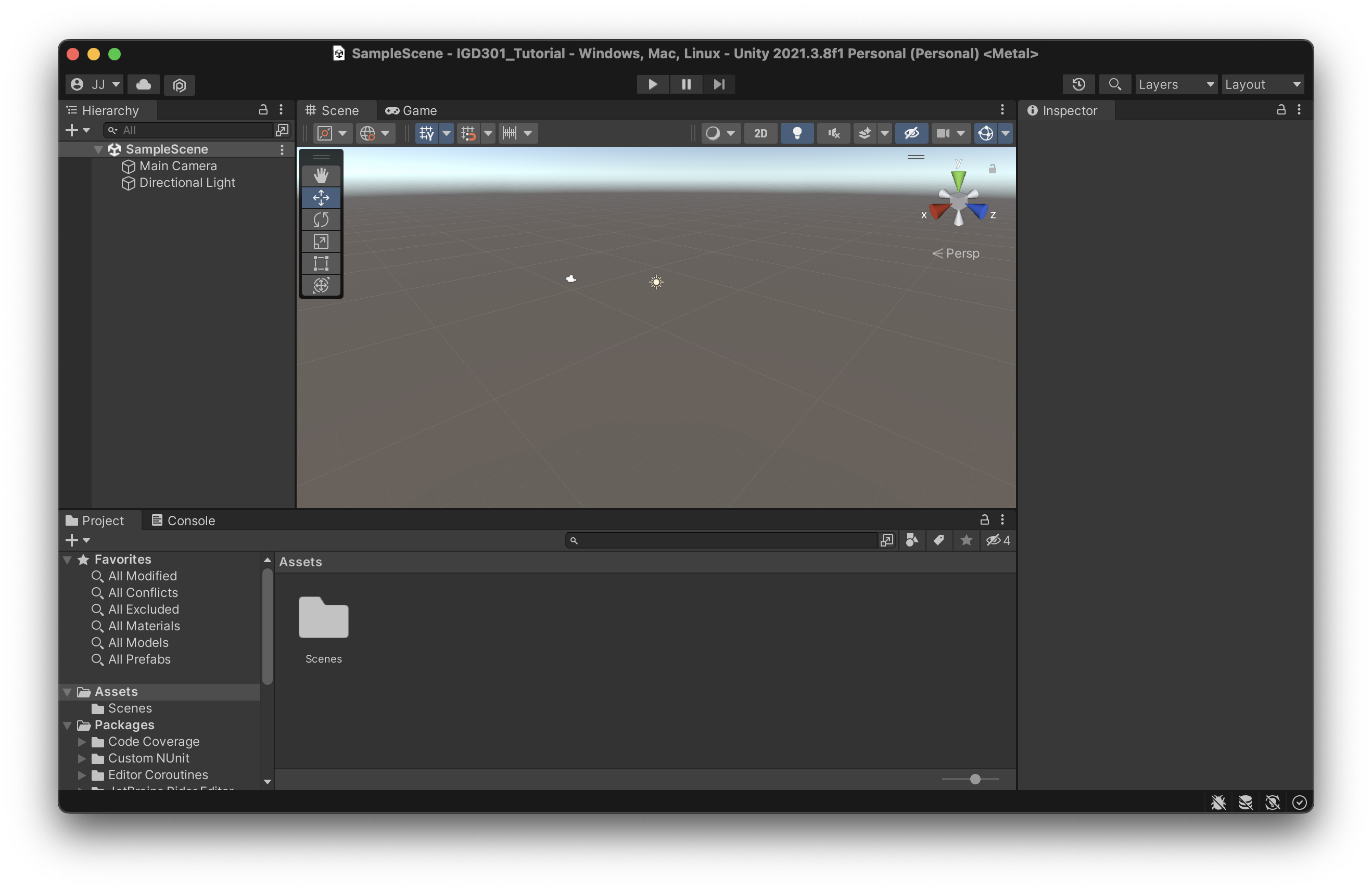The height and width of the screenshot is (890, 1372).
Task: Switch to the Console tab
Action: [x=183, y=520]
